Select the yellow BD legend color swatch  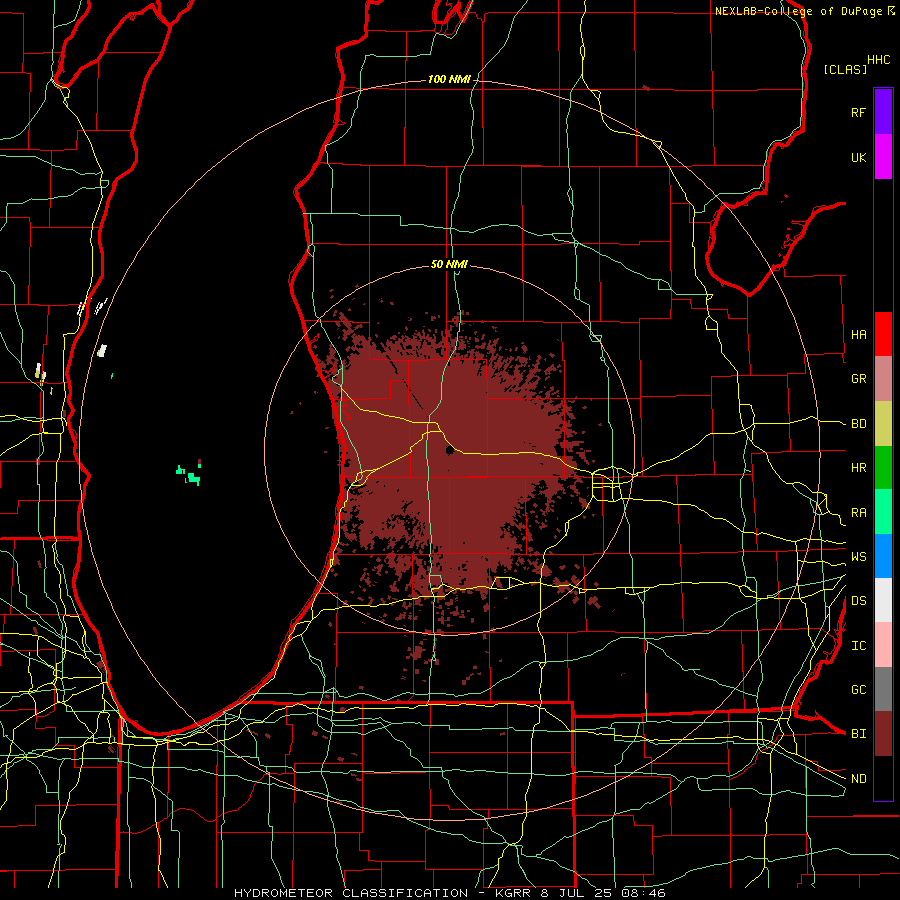coord(883,424)
